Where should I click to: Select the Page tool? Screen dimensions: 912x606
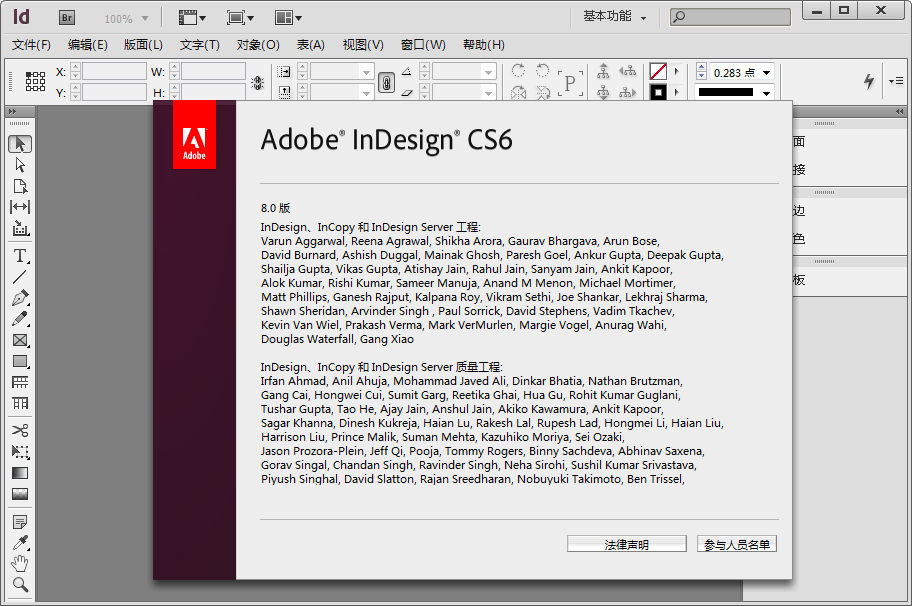point(20,186)
